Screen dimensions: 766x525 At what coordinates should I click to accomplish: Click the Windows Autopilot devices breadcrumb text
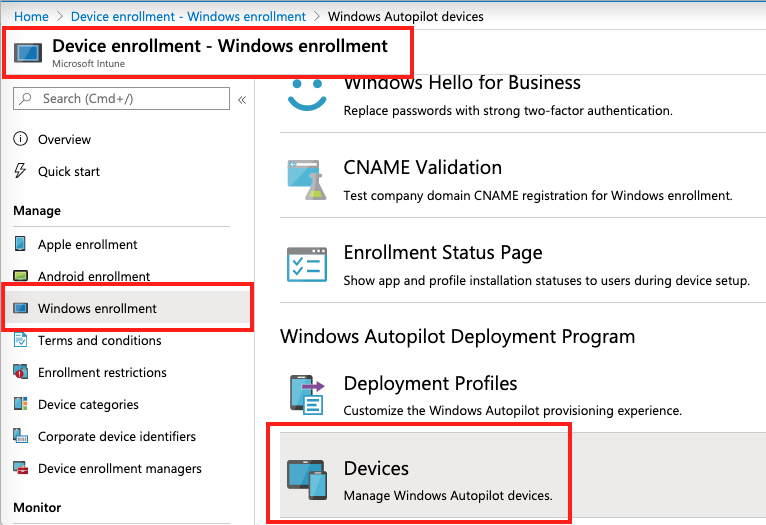point(405,17)
